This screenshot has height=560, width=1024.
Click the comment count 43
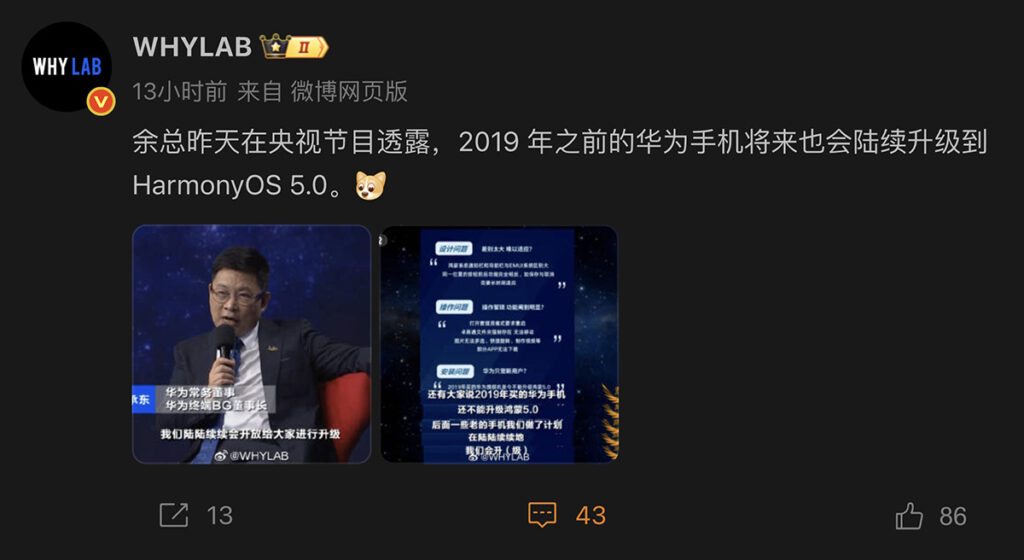tap(590, 516)
